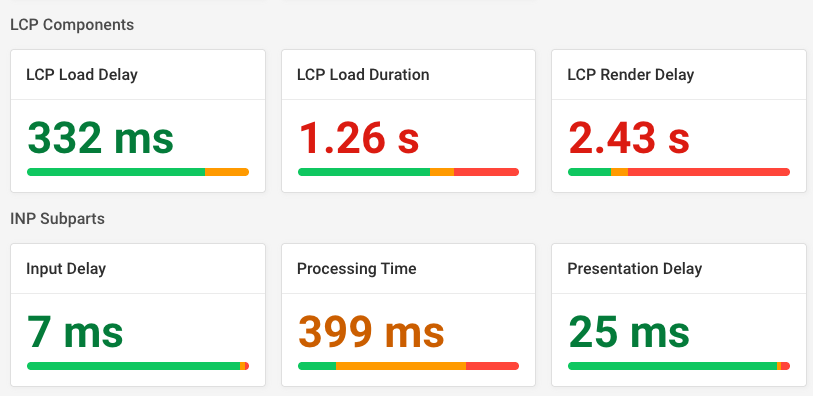Click the 1.26 s value
This screenshot has width=813, height=396.
pos(359,138)
